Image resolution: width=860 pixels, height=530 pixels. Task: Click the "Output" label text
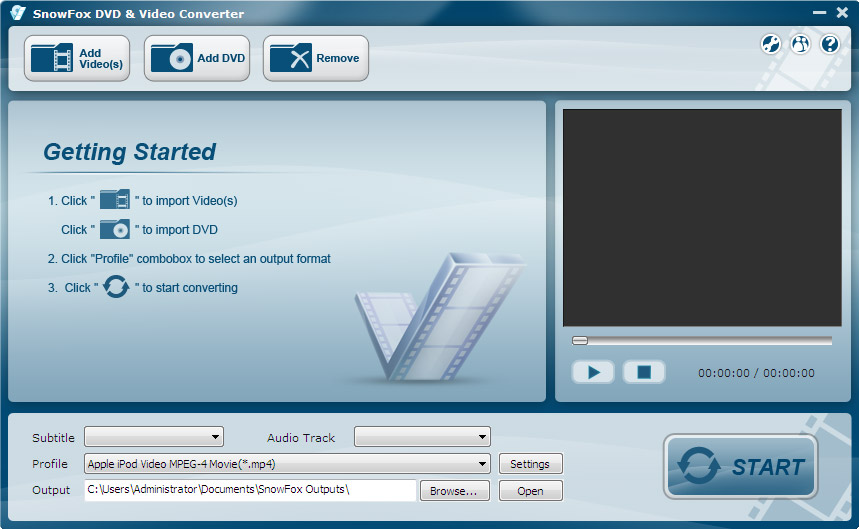(51, 490)
